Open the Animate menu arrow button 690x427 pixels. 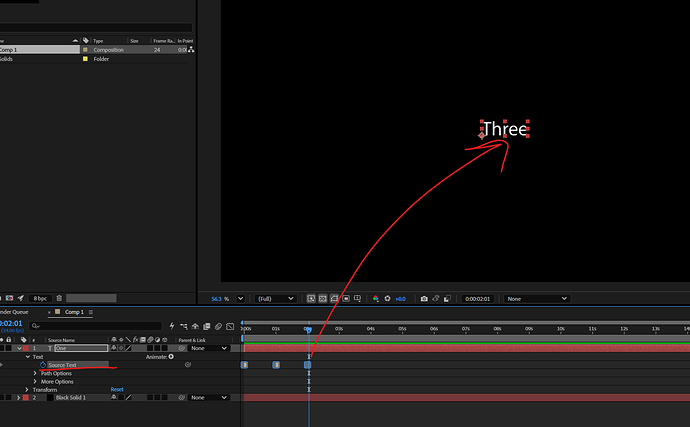(x=171, y=357)
